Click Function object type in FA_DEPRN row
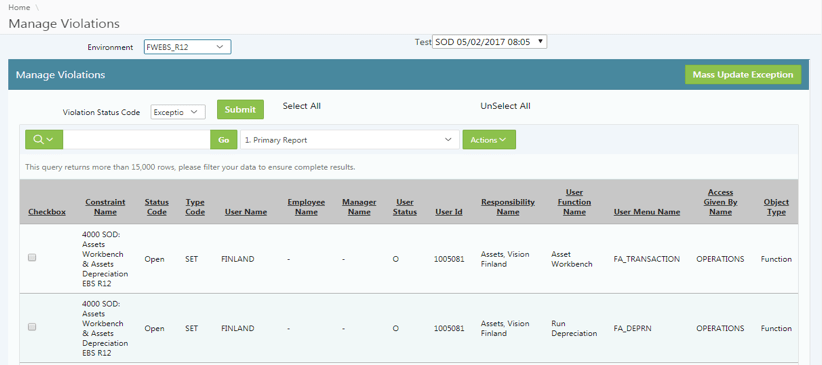The height and width of the screenshot is (365, 822). (x=776, y=328)
